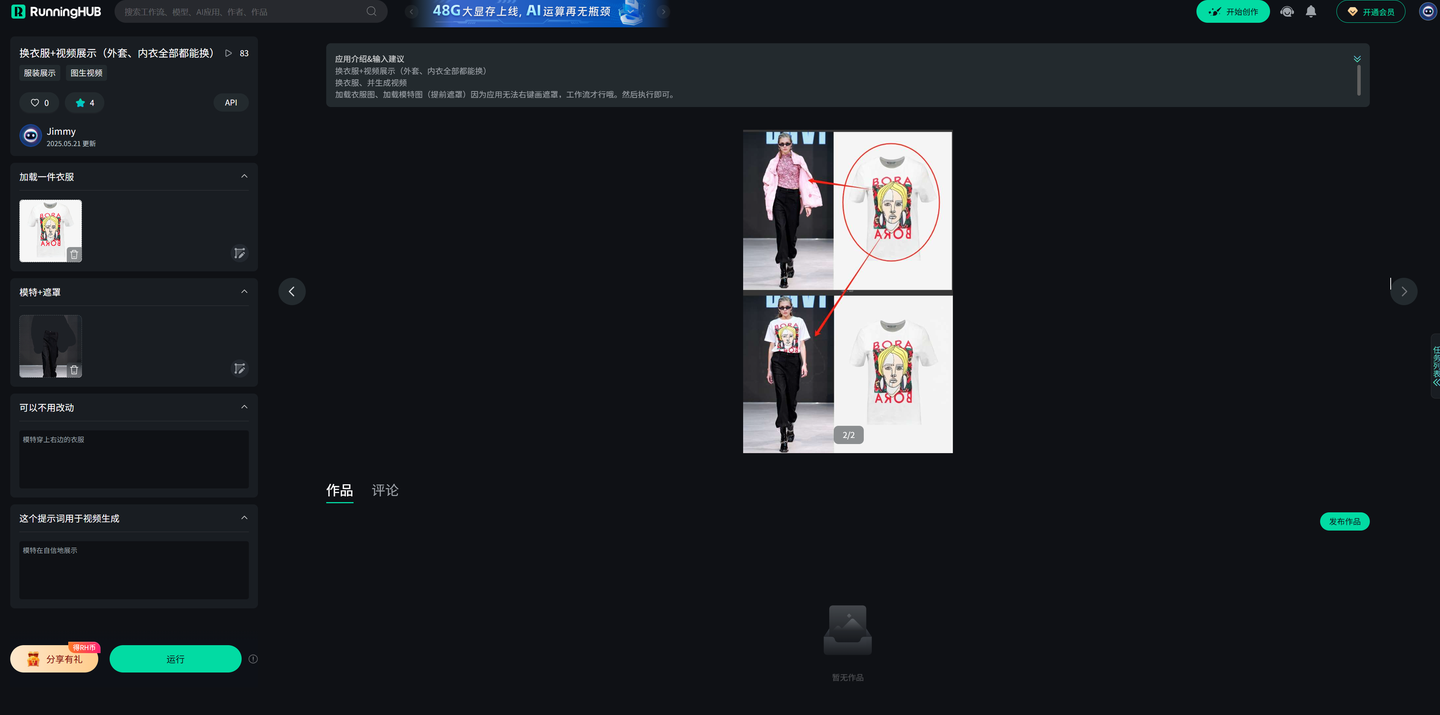
Task: Delete the model mask image
Action: click(x=74, y=370)
